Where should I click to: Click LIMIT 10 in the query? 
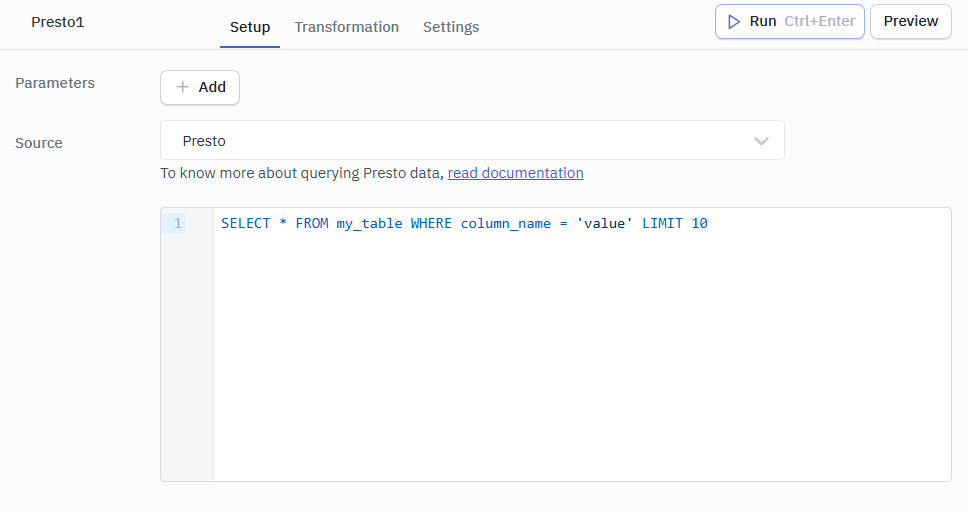(675, 223)
